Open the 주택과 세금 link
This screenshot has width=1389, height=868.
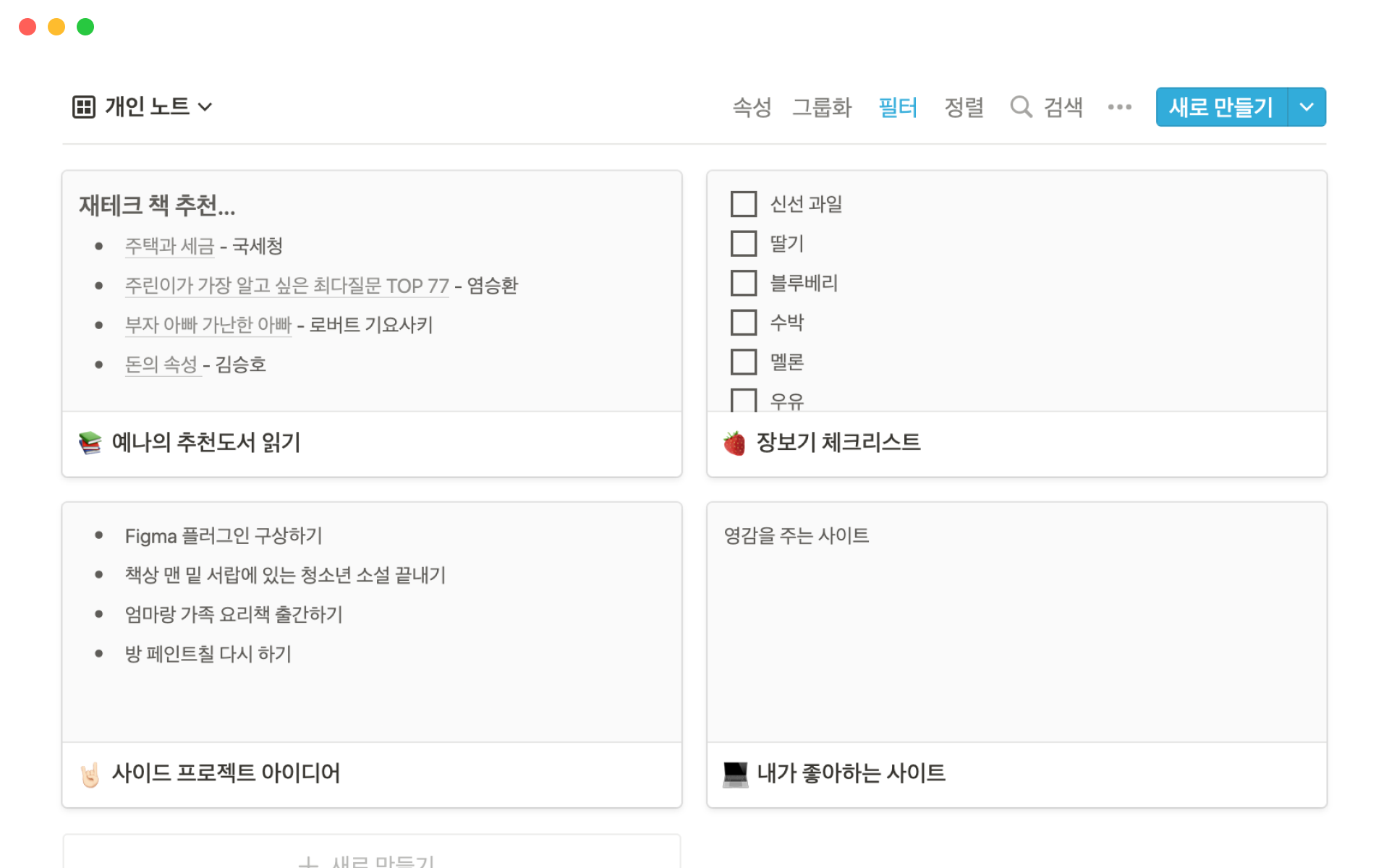click(x=169, y=246)
